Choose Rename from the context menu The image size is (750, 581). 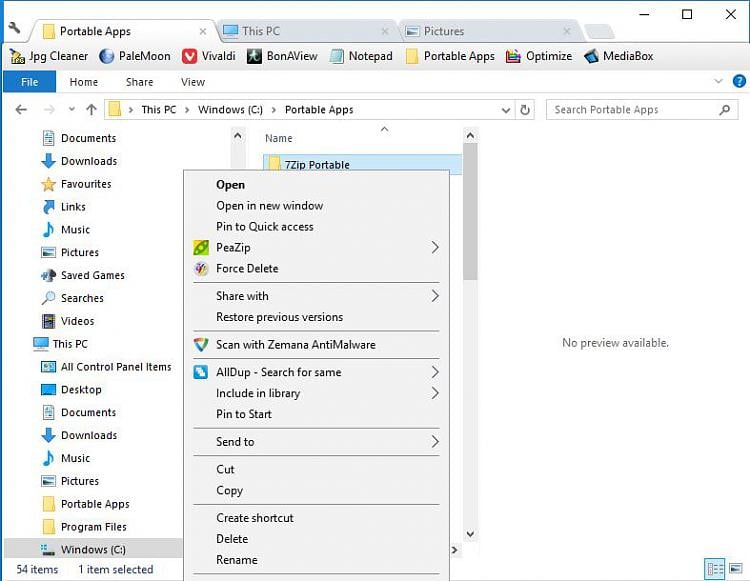point(316,560)
